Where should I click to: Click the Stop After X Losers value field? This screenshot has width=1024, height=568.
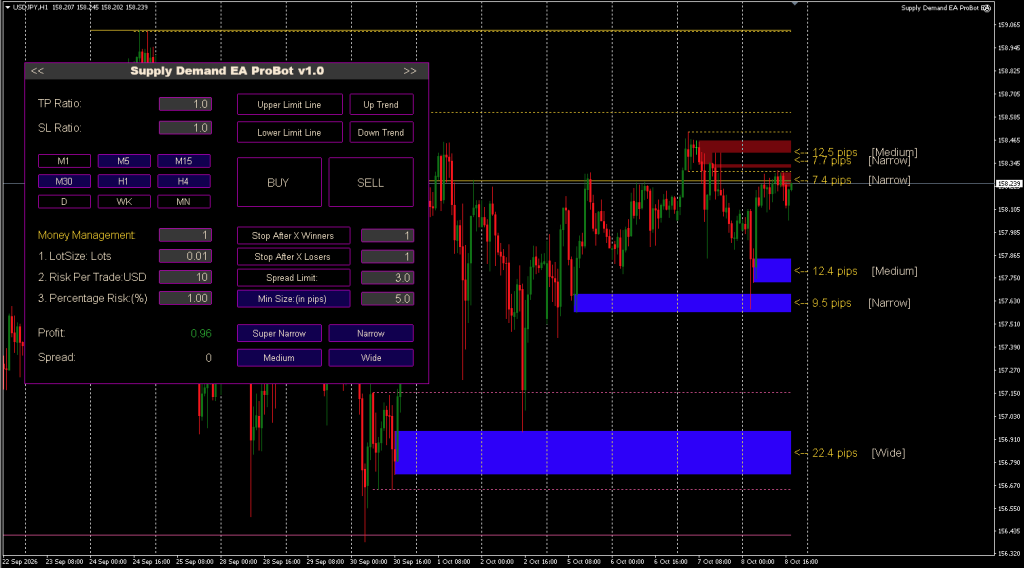pos(387,257)
